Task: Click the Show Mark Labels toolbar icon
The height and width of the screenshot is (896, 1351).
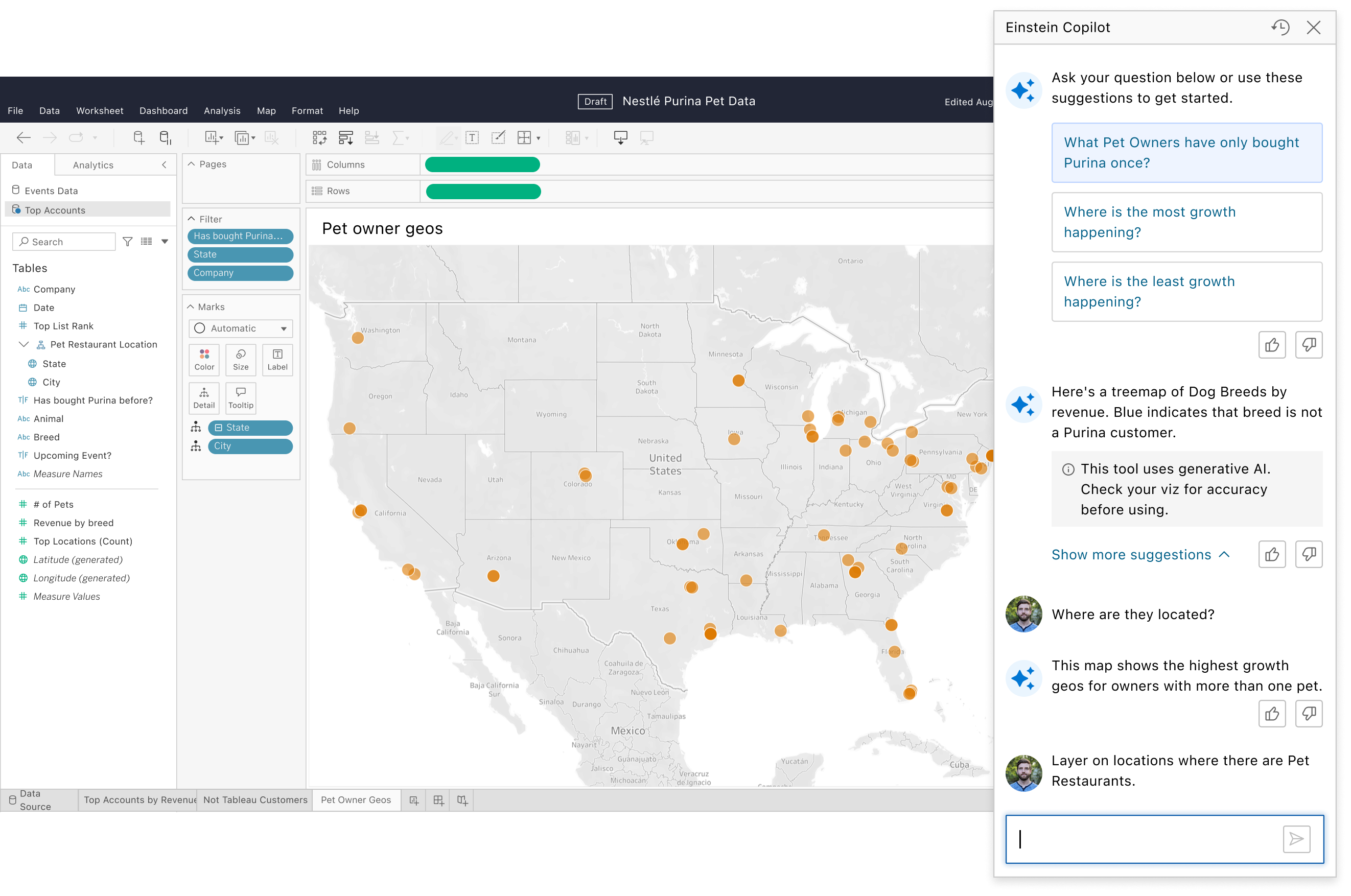Action: pos(472,137)
